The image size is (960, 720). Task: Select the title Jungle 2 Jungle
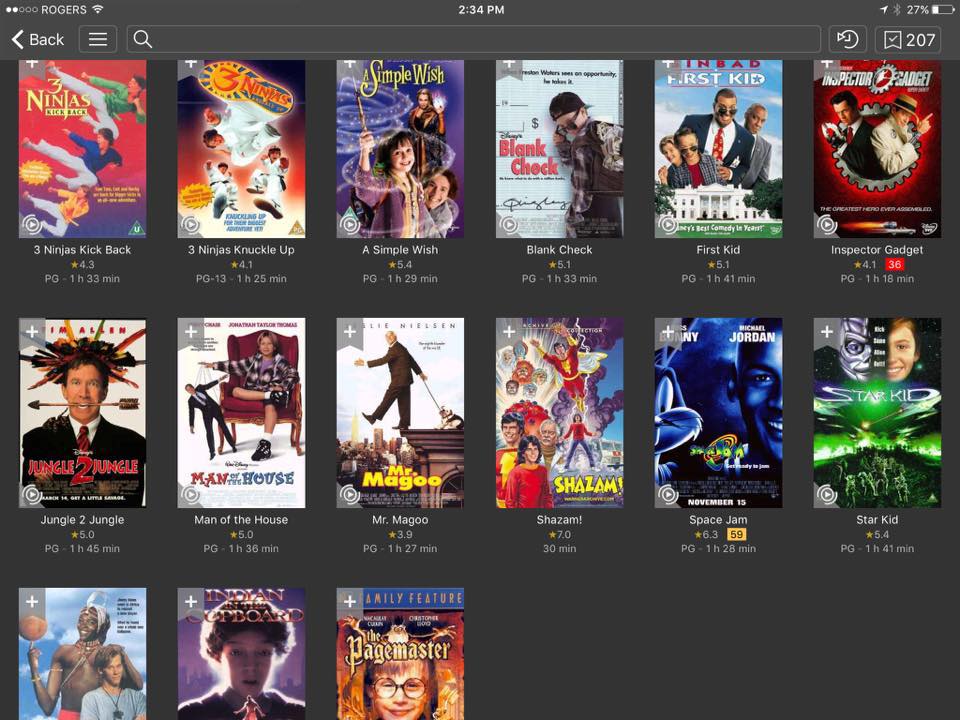coord(83,520)
